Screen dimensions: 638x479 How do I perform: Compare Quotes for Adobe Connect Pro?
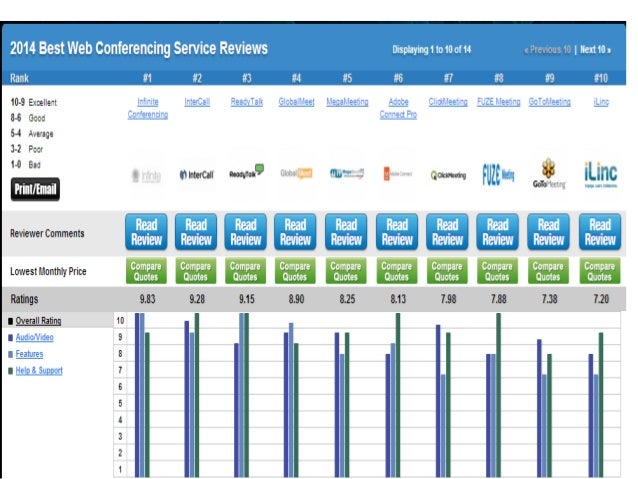(x=397, y=271)
